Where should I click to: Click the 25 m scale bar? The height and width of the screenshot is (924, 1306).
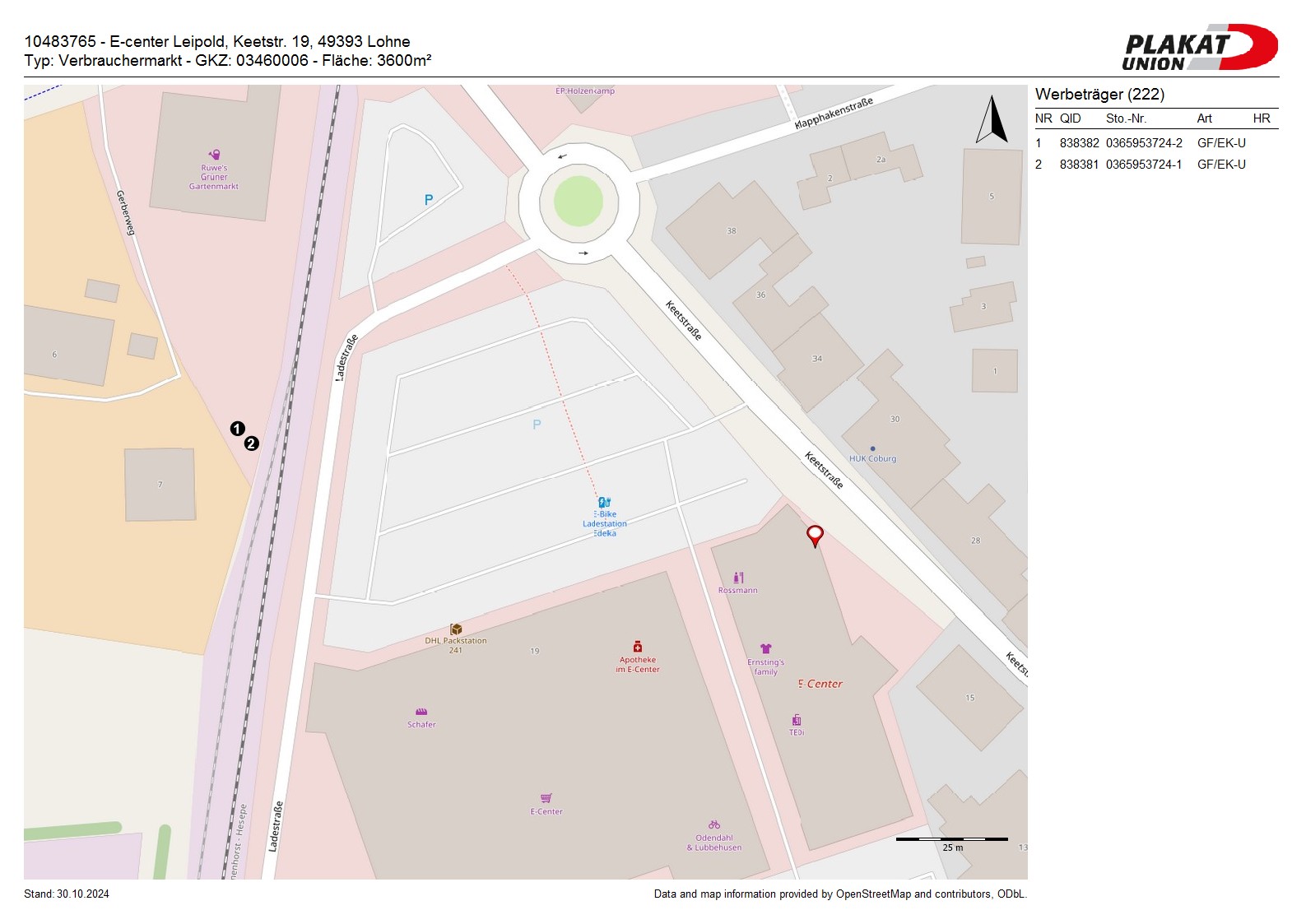tap(951, 839)
